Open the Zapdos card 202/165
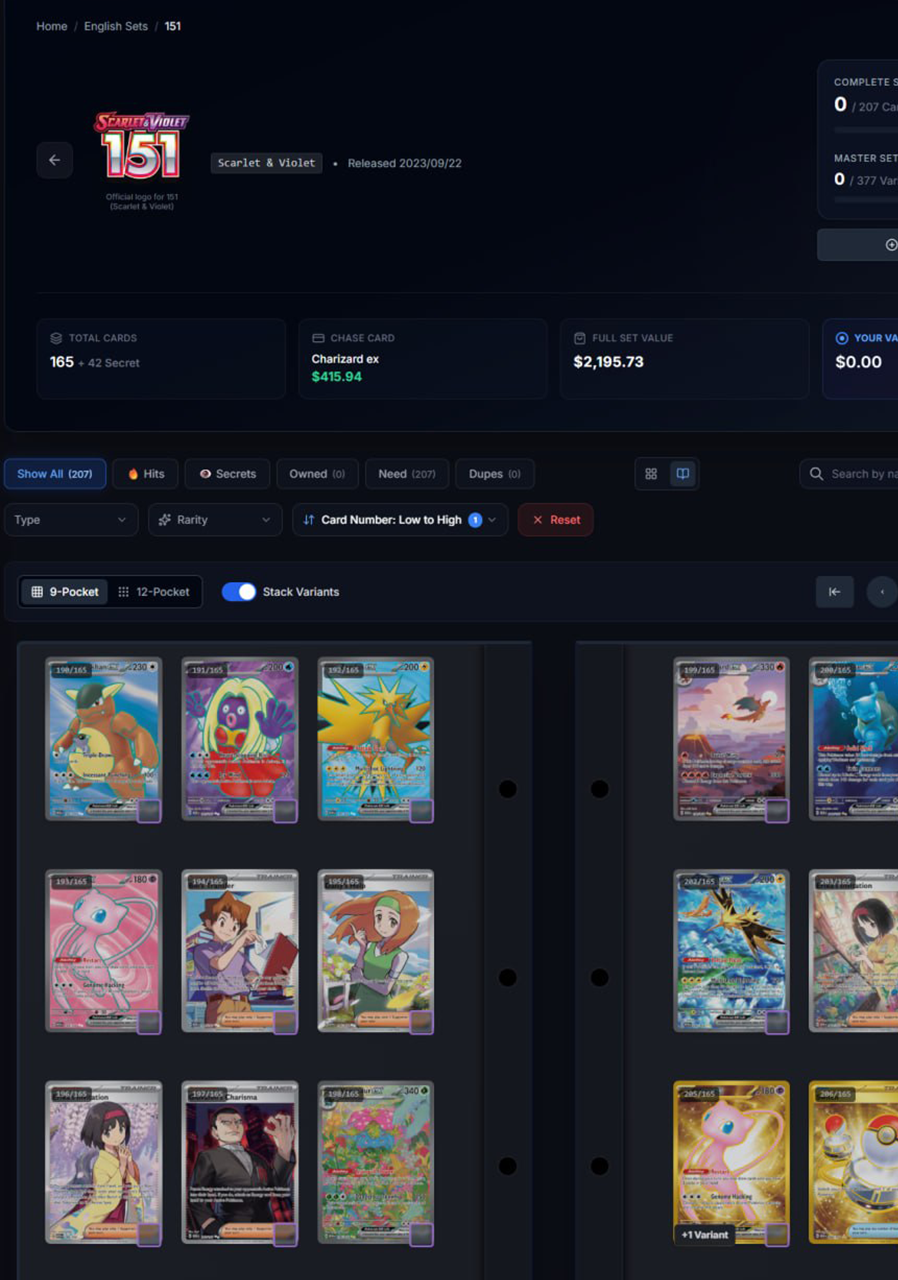Viewport: 898px width, 1280px height. [x=732, y=951]
